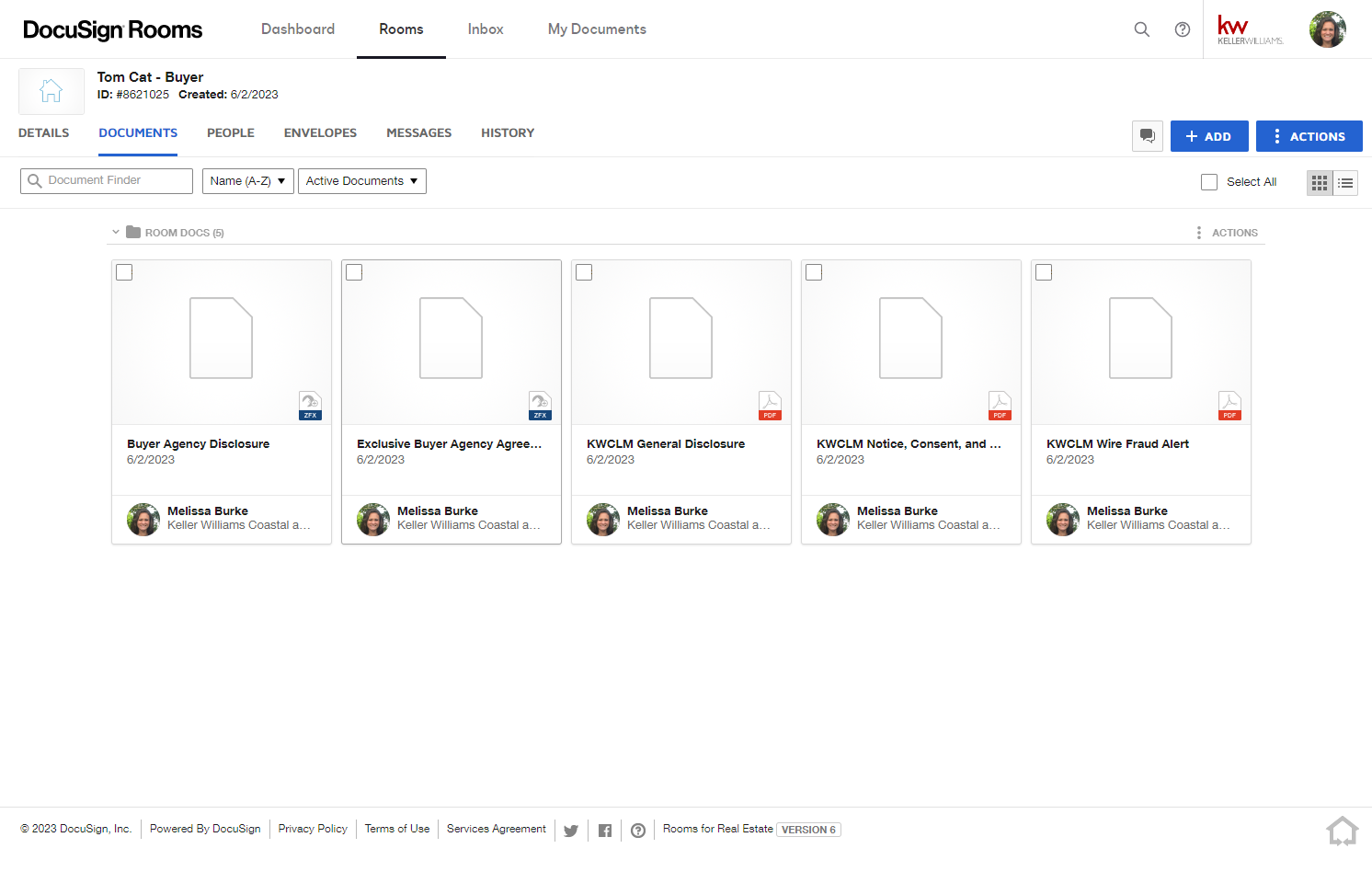Click the Keller Williams logo

(1250, 29)
